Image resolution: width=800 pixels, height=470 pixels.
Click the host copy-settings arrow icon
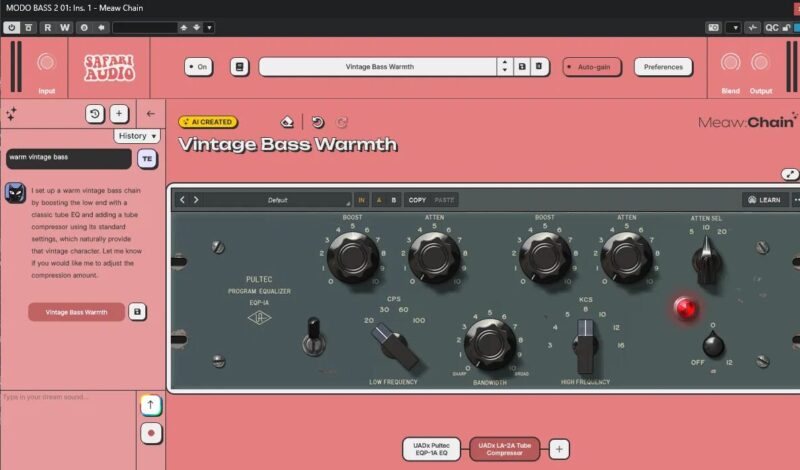tap(101, 28)
